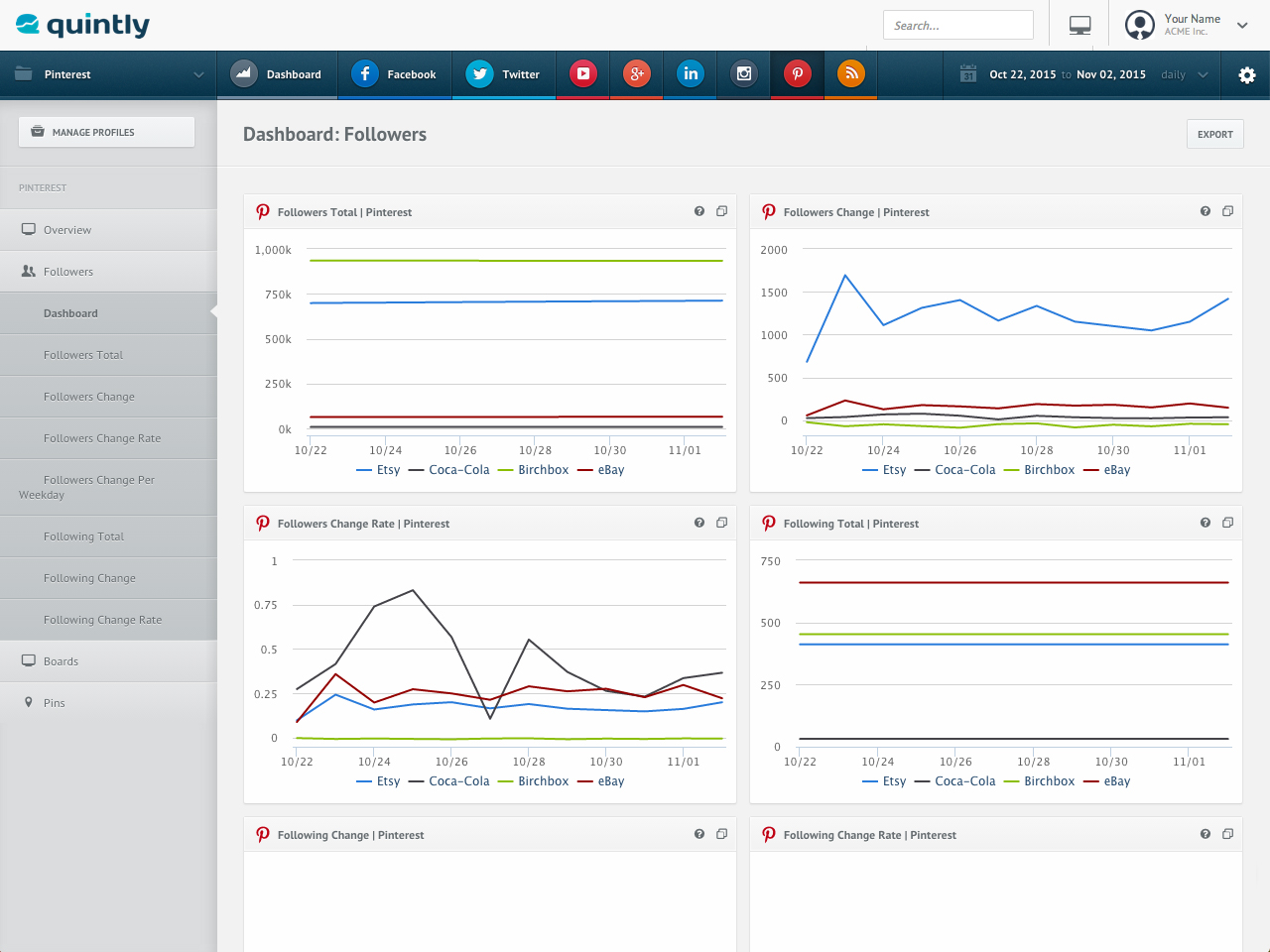Select the Dashboard item under Followers
The image size is (1270, 952).
click(108, 313)
